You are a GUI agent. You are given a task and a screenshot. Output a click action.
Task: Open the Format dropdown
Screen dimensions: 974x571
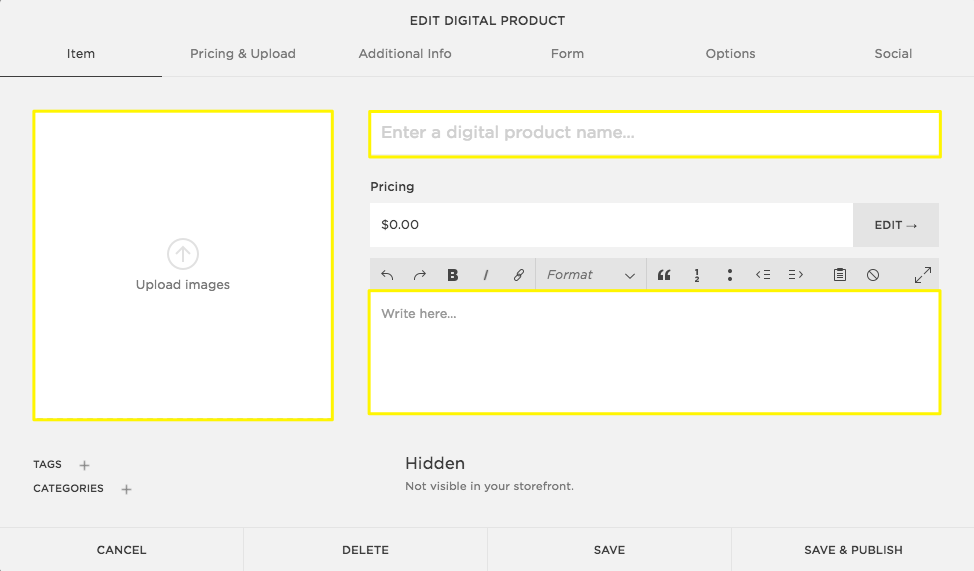[590, 275]
